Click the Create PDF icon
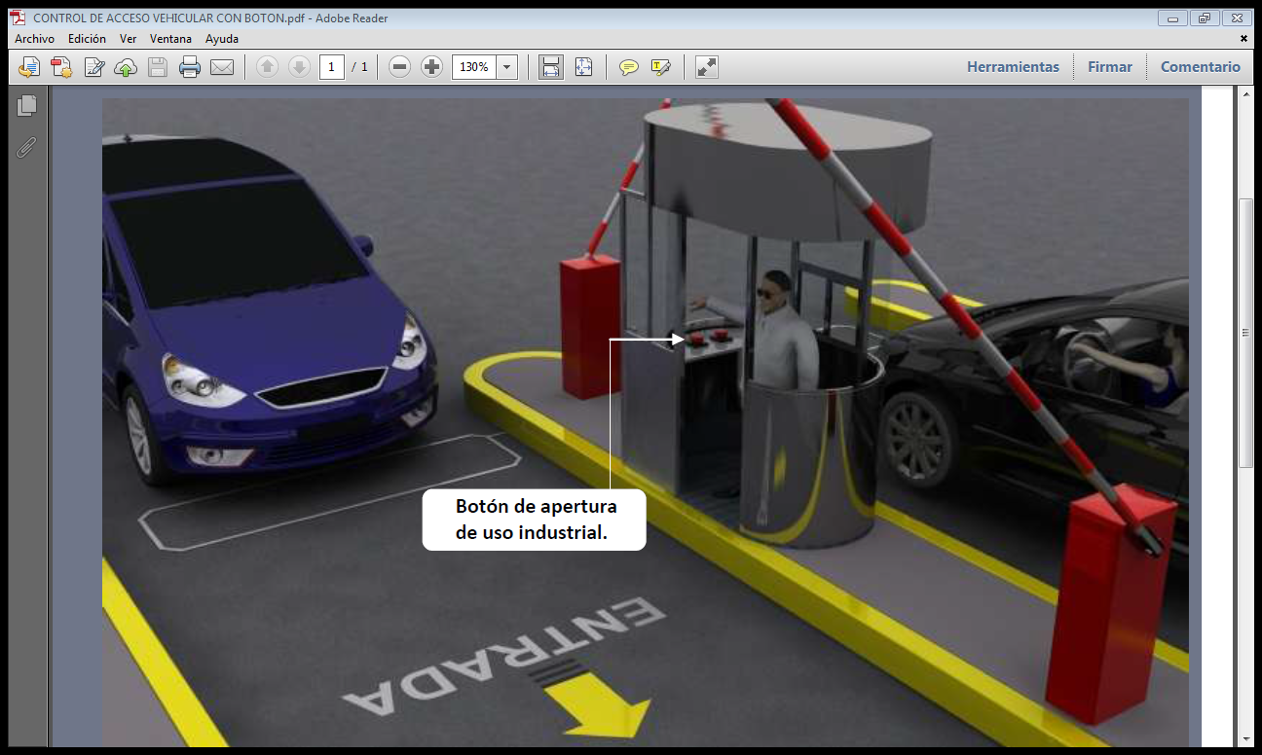Image resolution: width=1262 pixels, height=755 pixels. pyautogui.click(x=61, y=67)
